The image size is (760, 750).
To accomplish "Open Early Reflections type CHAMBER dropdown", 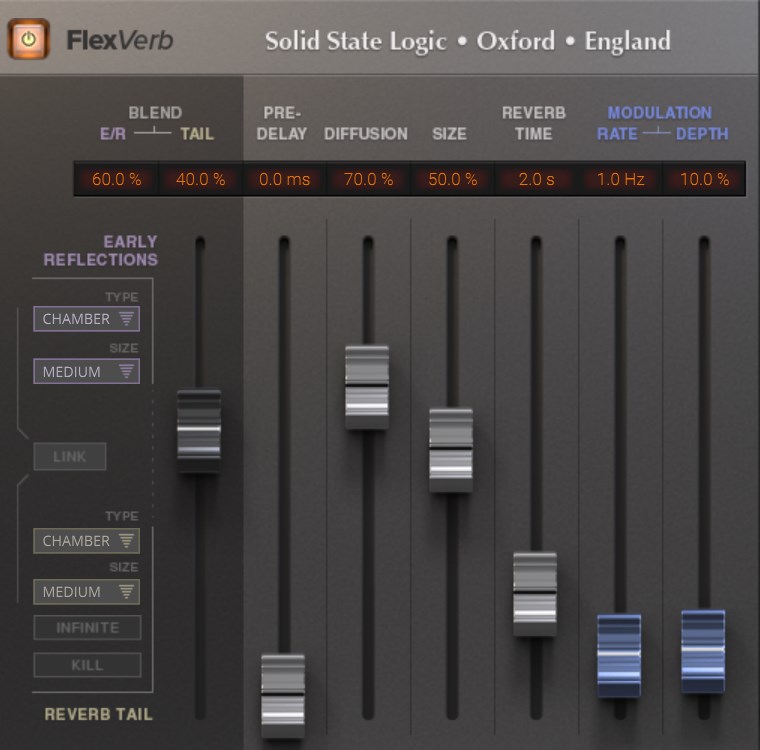I will click(86, 319).
